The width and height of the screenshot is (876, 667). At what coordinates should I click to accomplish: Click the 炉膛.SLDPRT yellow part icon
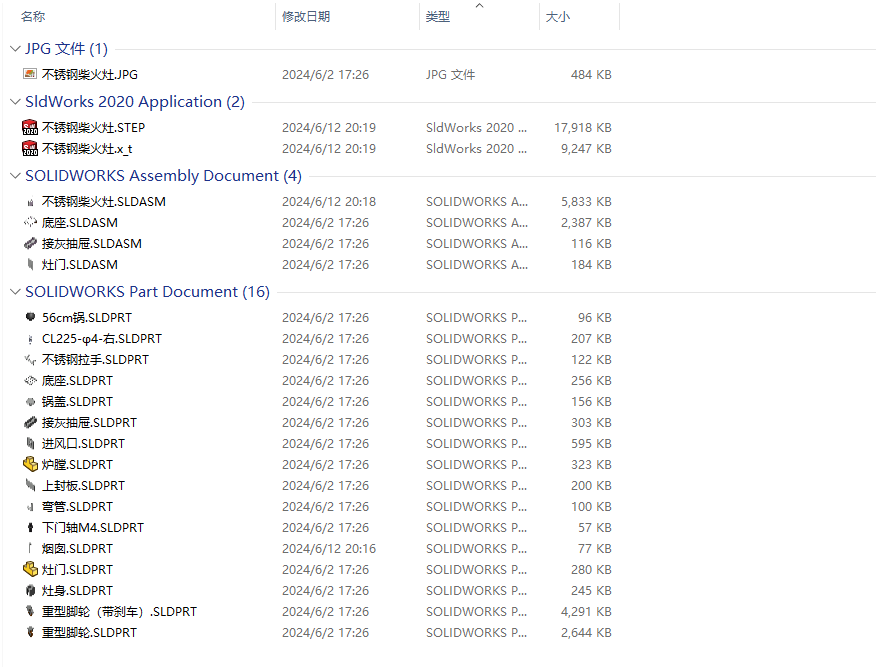[x=30, y=464]
